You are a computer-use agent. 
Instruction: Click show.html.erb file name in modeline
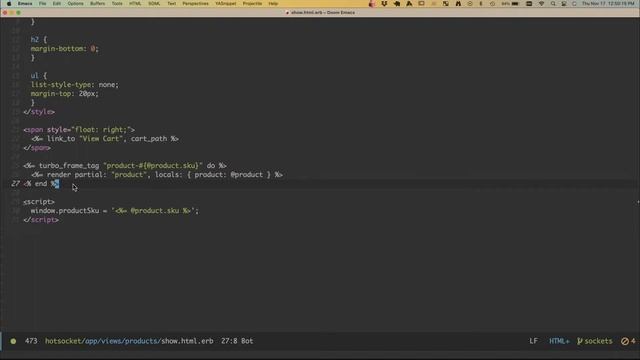pos(187,341)
